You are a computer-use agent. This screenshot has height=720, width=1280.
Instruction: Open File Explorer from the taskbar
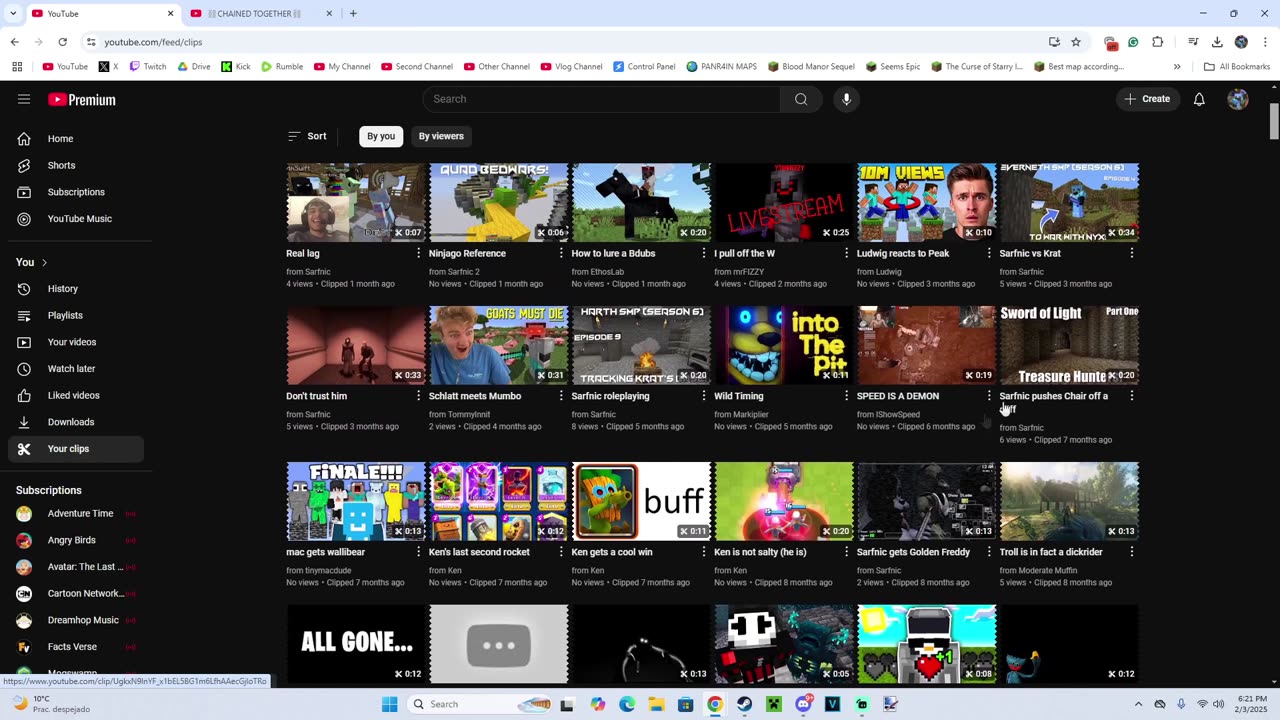coord(656,704)
